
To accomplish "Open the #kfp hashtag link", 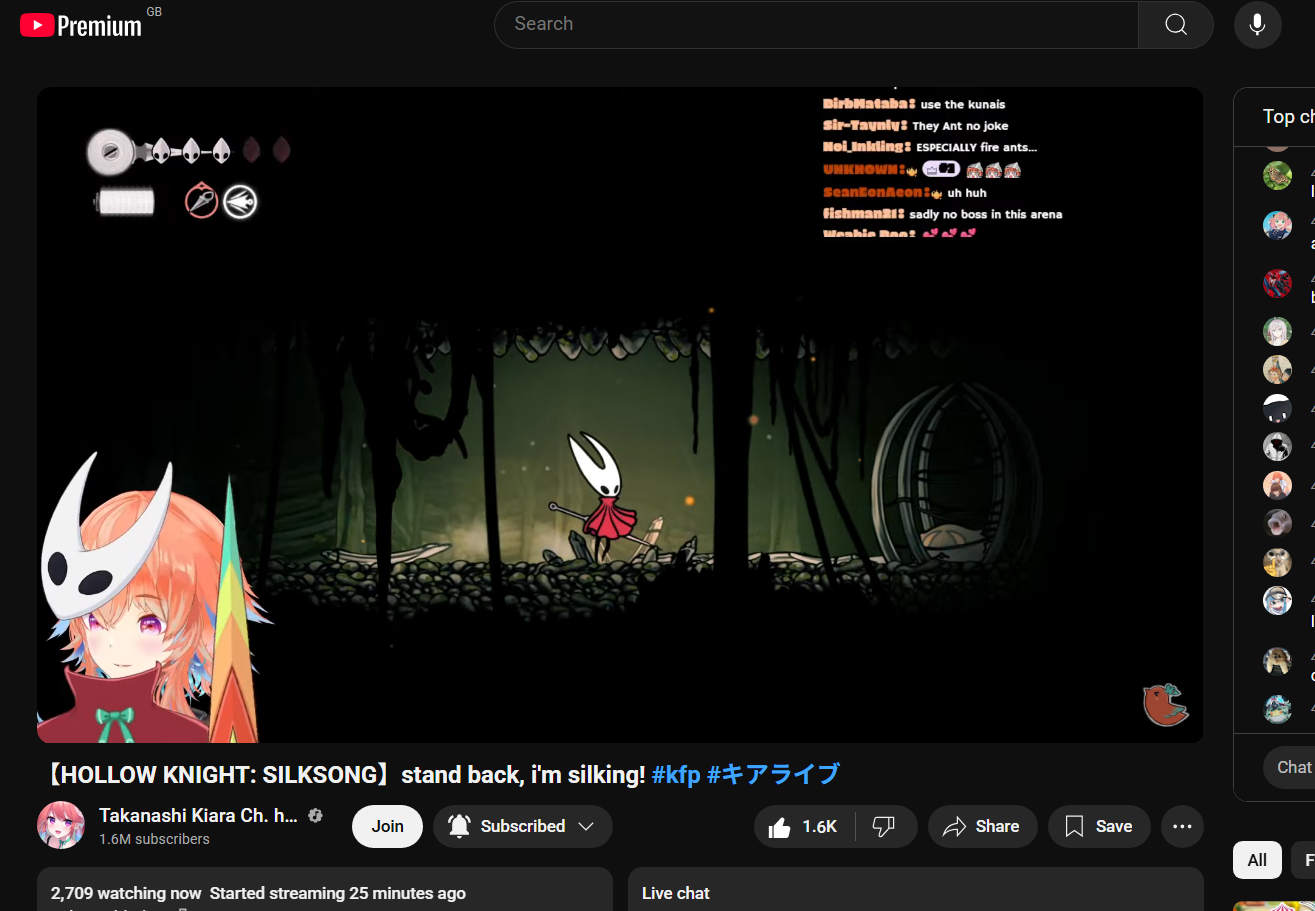I will [676, 774].
